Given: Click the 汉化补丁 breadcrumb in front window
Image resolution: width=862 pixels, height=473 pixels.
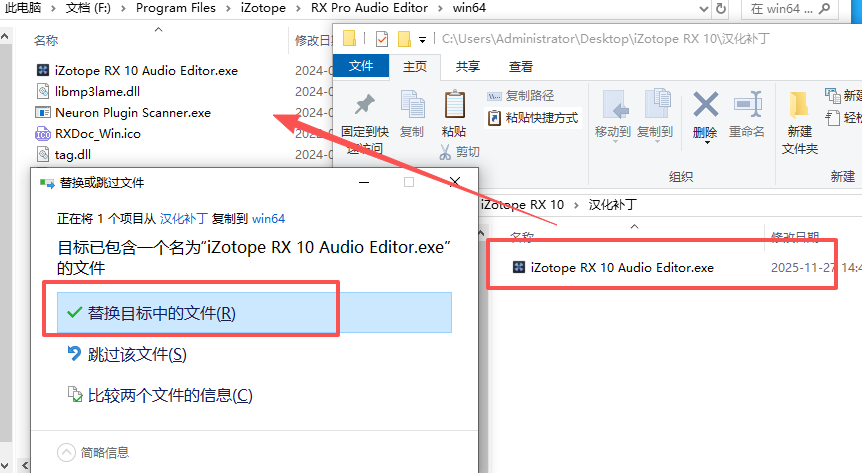Looking at the screenshot, I should point(612,205).
